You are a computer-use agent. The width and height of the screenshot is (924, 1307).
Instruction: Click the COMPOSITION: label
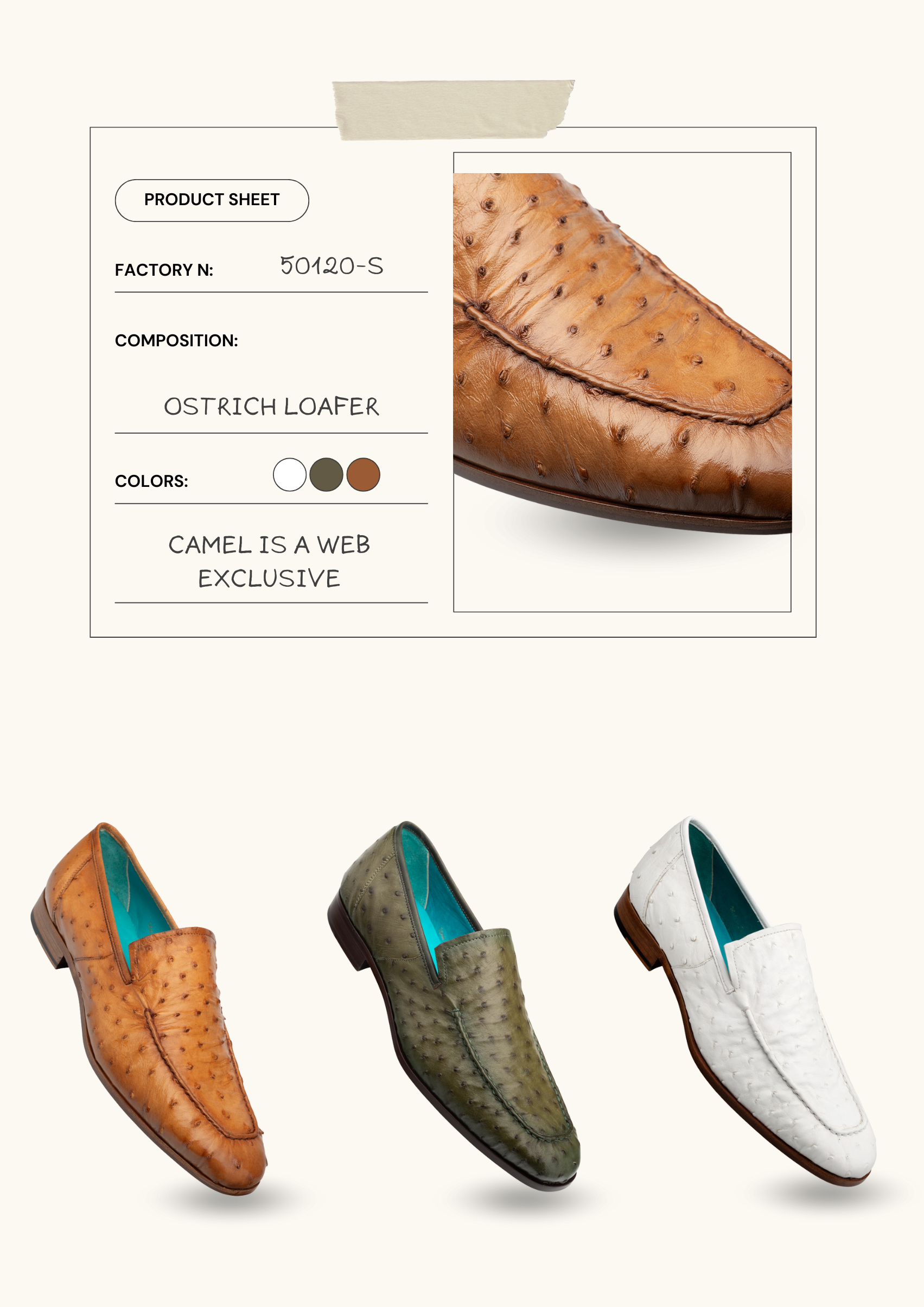[x=176, y=340]
